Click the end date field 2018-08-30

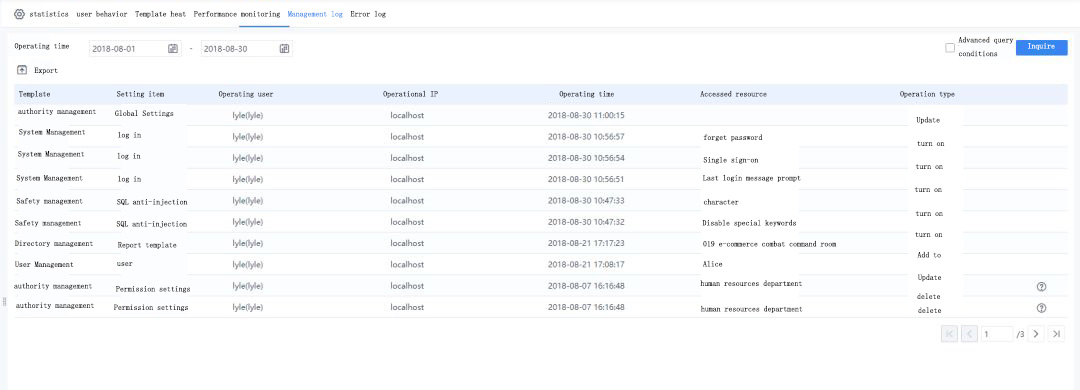pos(247,48)
